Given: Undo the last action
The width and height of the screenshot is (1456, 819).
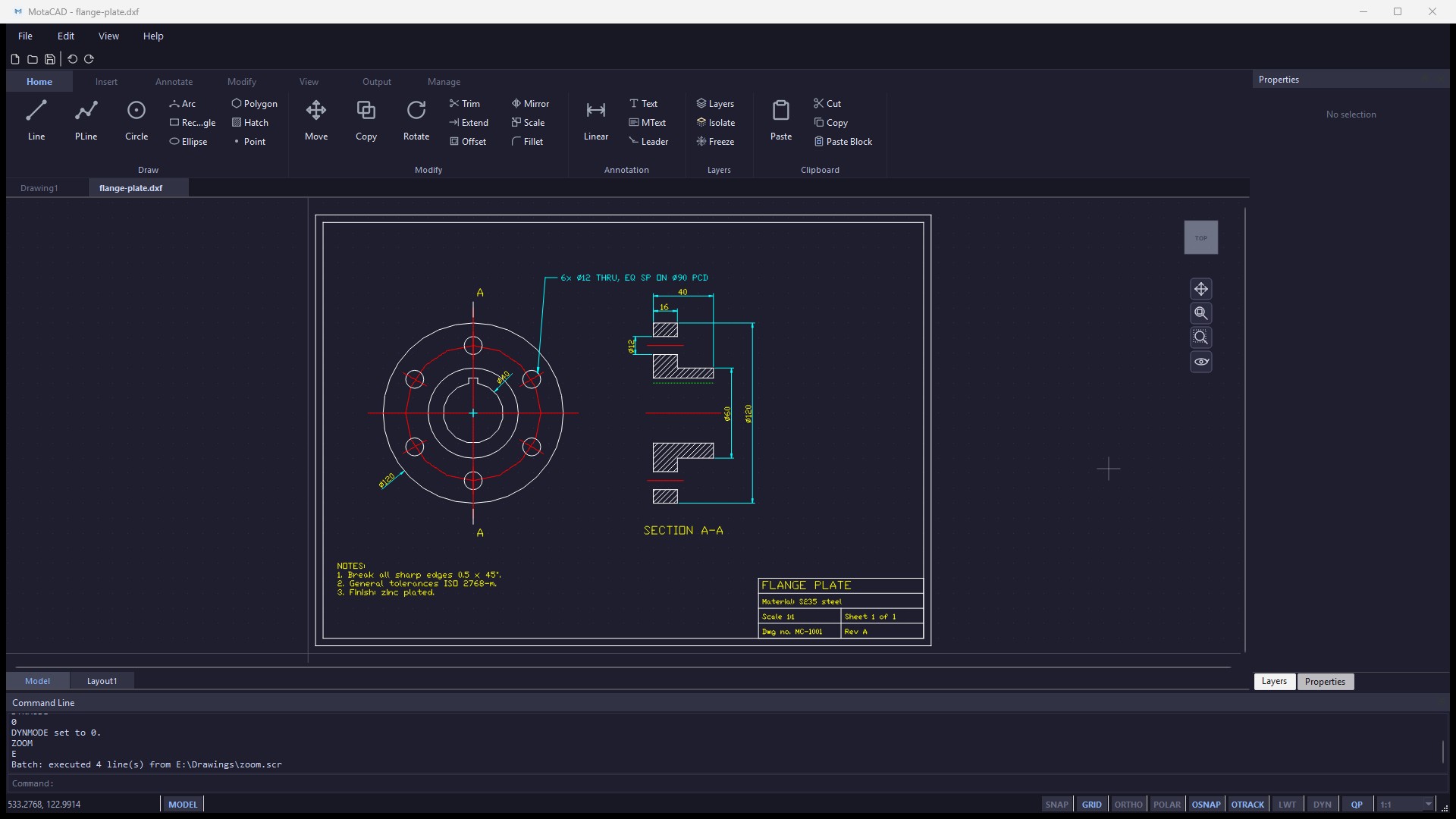Looking at the screenshot, I should tap(73, 59).
